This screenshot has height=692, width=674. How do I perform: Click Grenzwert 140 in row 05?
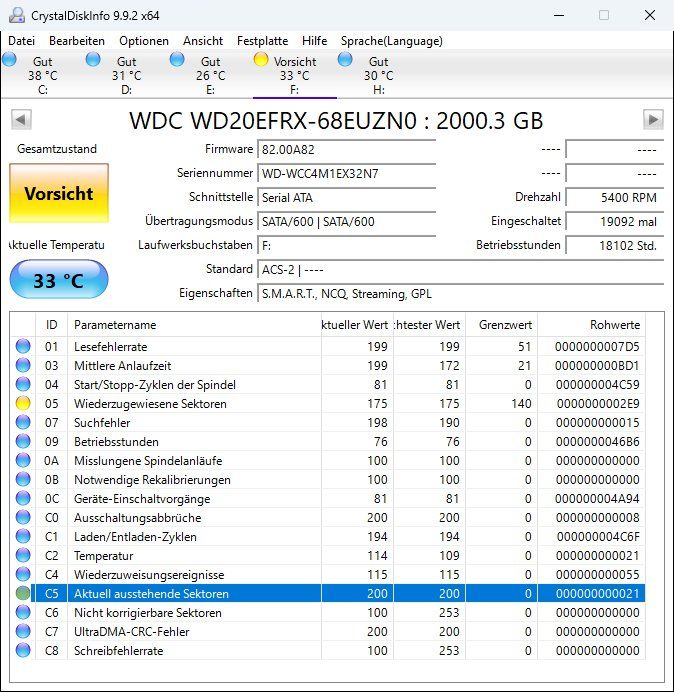(521, 403)
